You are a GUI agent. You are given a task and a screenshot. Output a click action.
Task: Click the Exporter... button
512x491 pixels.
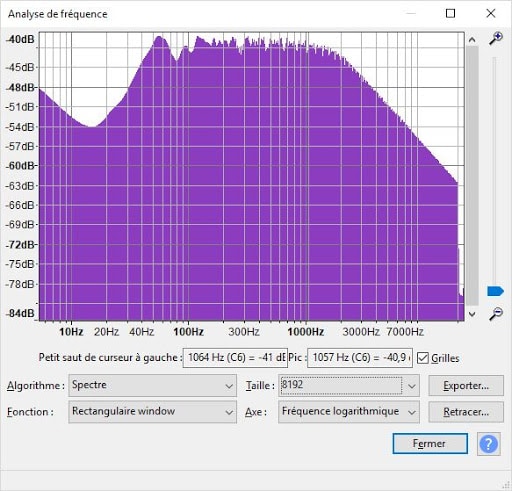[466, 386]
